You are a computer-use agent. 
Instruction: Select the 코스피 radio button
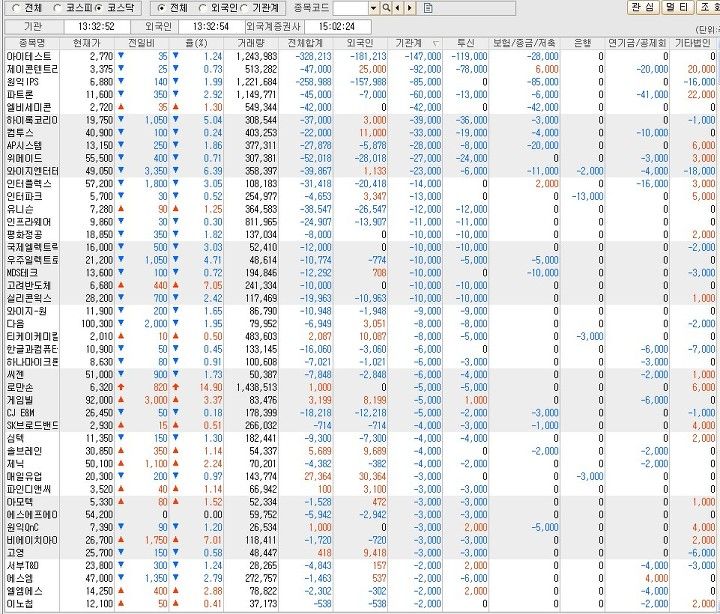[x=57, y=8]
